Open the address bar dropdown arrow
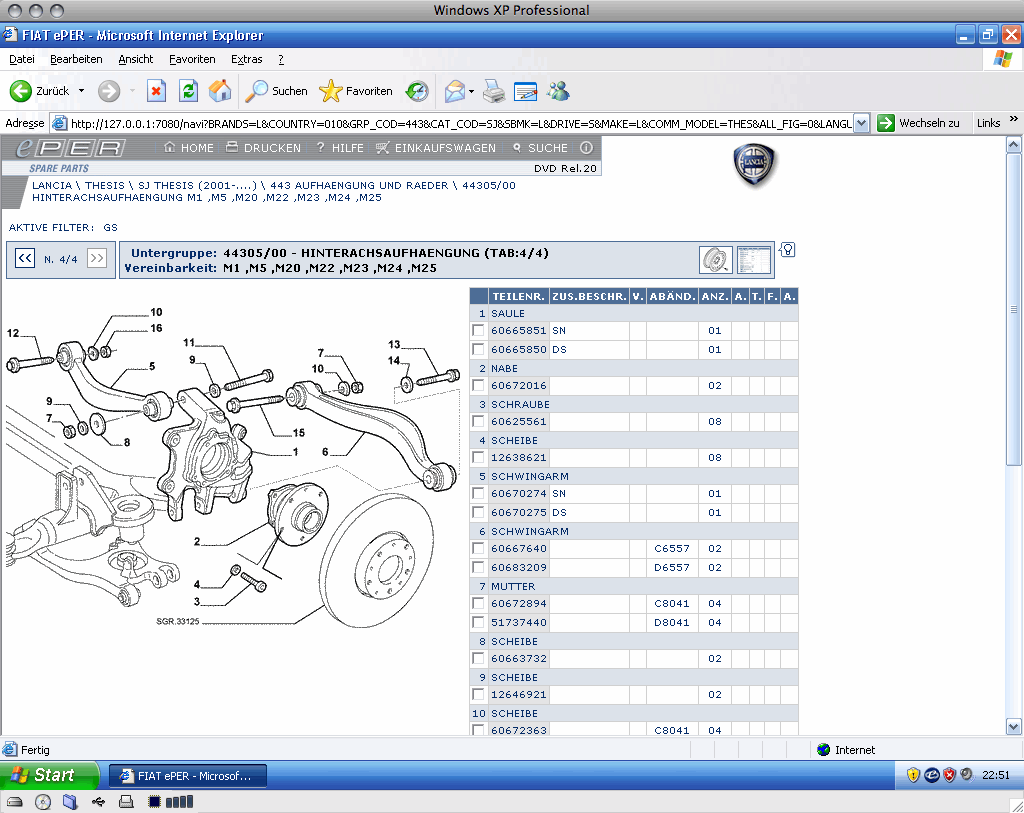 coord(861,123)
